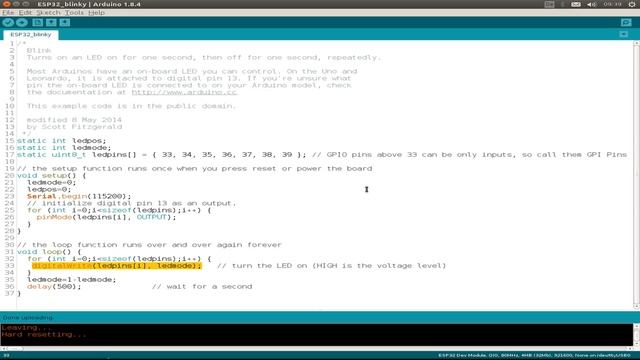Open the File menu
The image size is (640, 360).
tap(8, 13)
